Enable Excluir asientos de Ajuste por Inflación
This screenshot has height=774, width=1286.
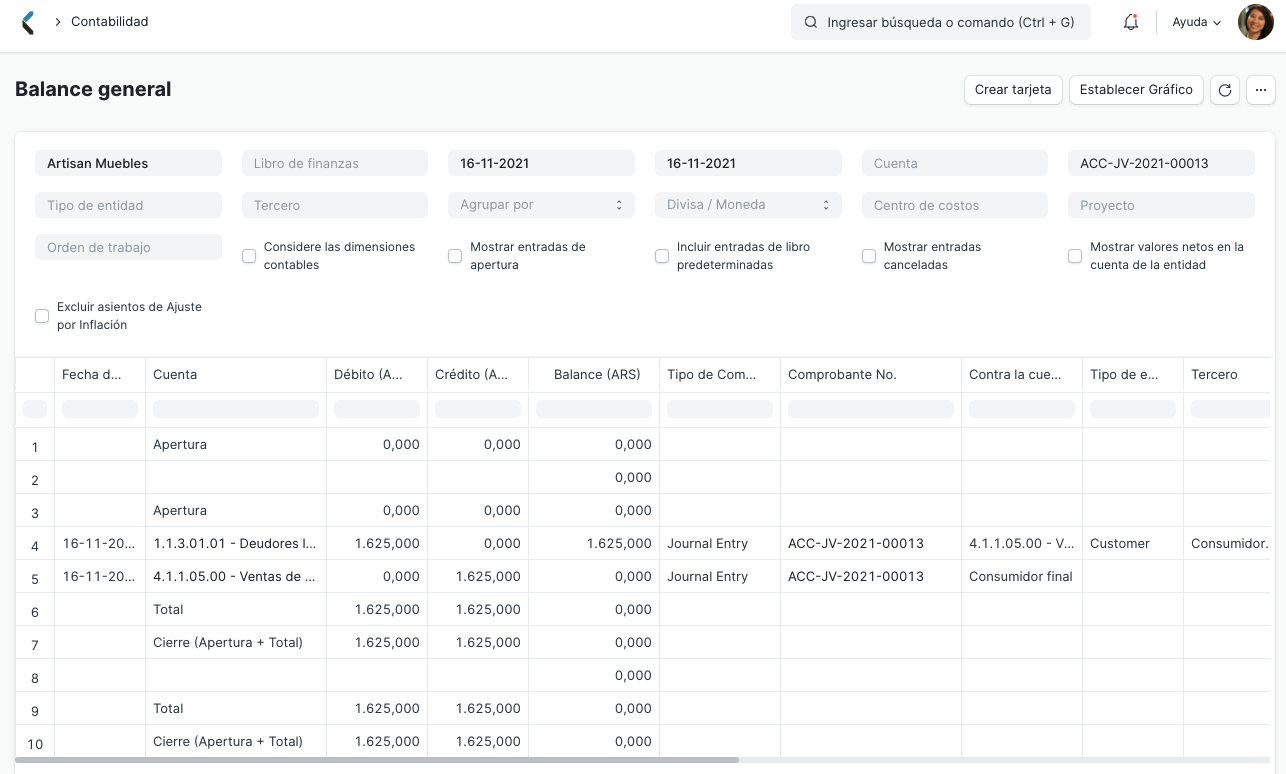click(42, 316)
